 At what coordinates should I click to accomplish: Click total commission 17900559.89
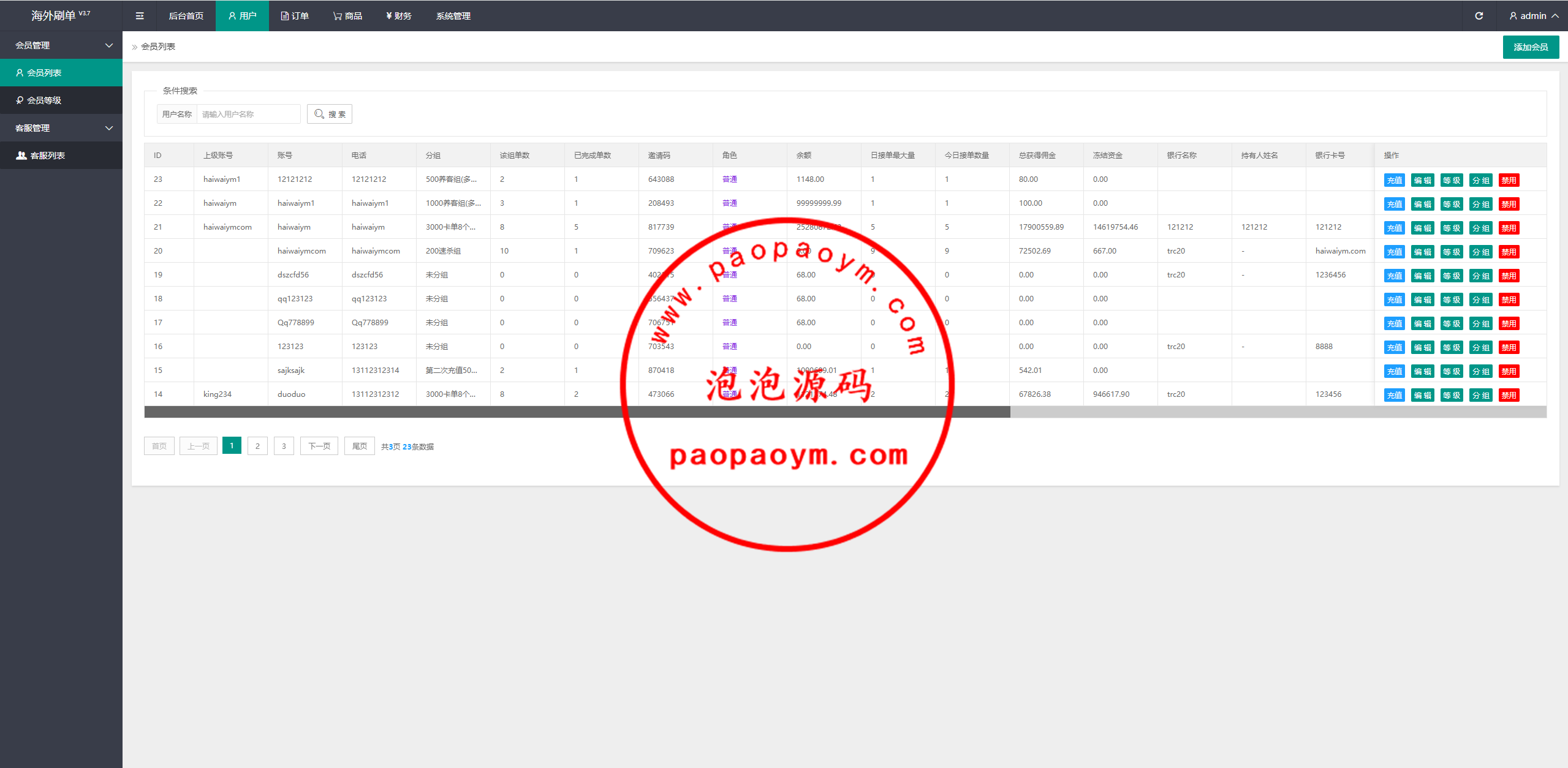[1041, 227]
